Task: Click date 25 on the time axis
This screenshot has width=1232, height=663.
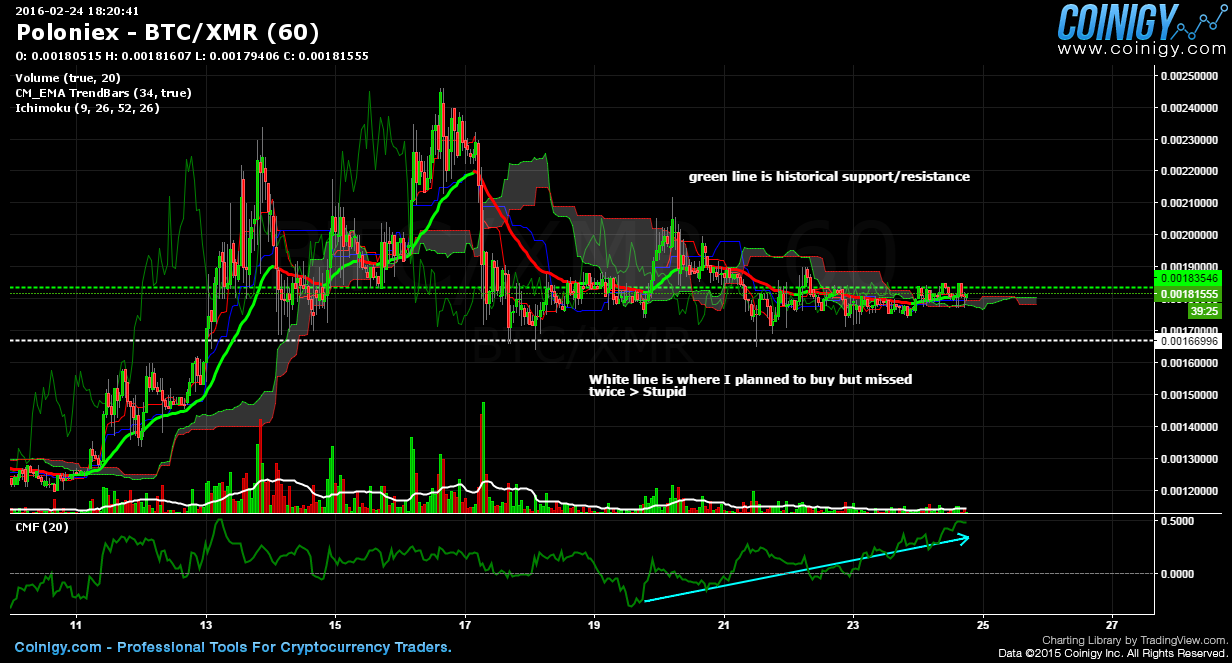Action: point(983,625)
